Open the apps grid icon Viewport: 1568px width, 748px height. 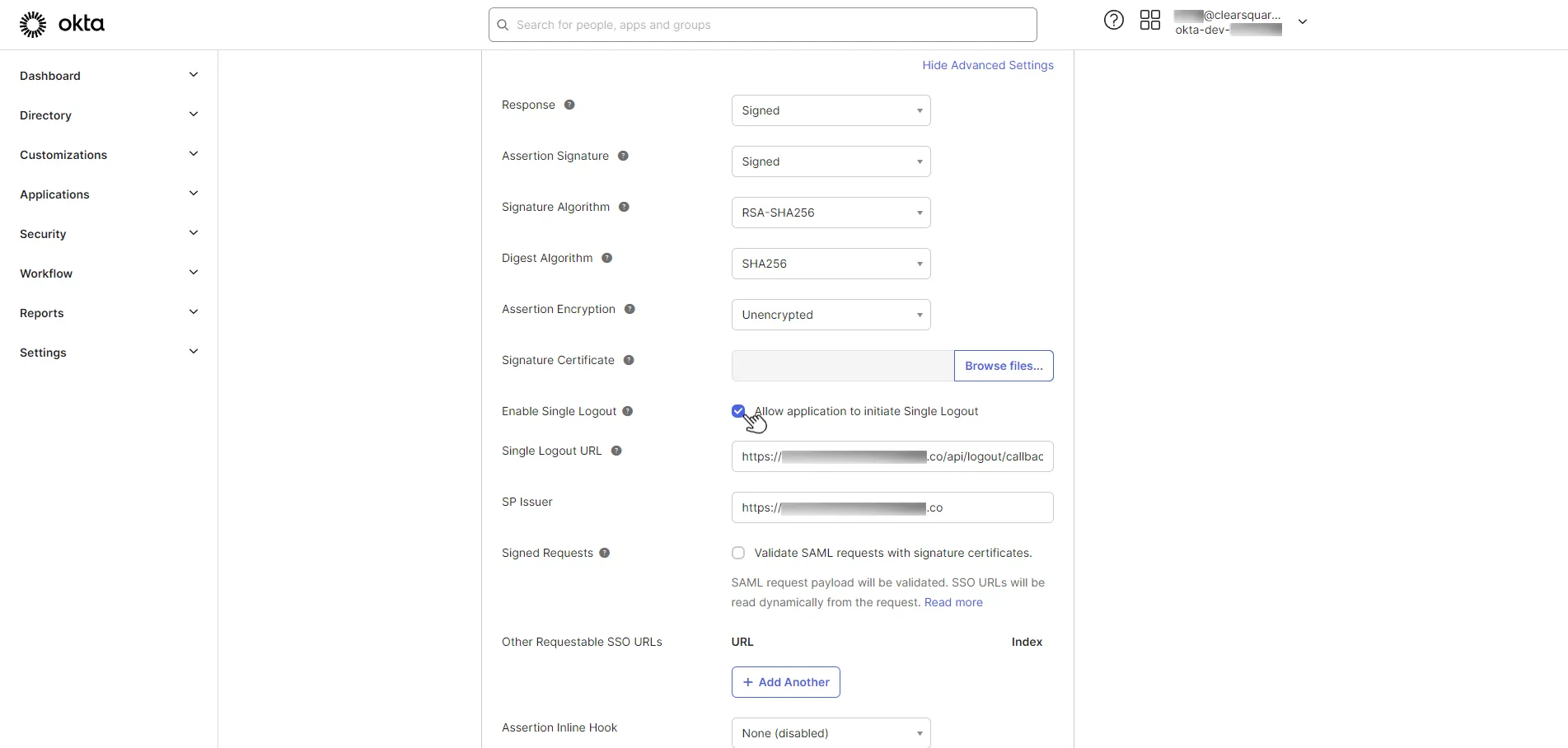point(1150,21)
